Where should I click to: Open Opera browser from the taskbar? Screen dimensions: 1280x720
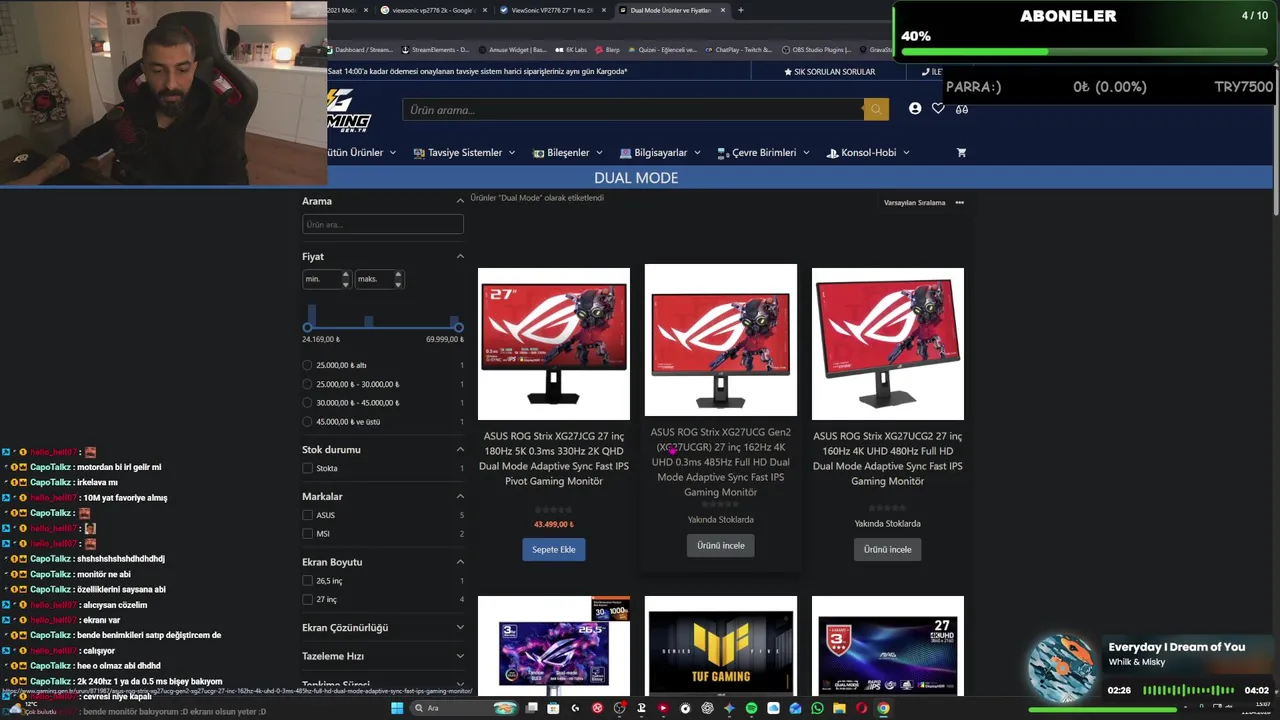coord(861,708)
